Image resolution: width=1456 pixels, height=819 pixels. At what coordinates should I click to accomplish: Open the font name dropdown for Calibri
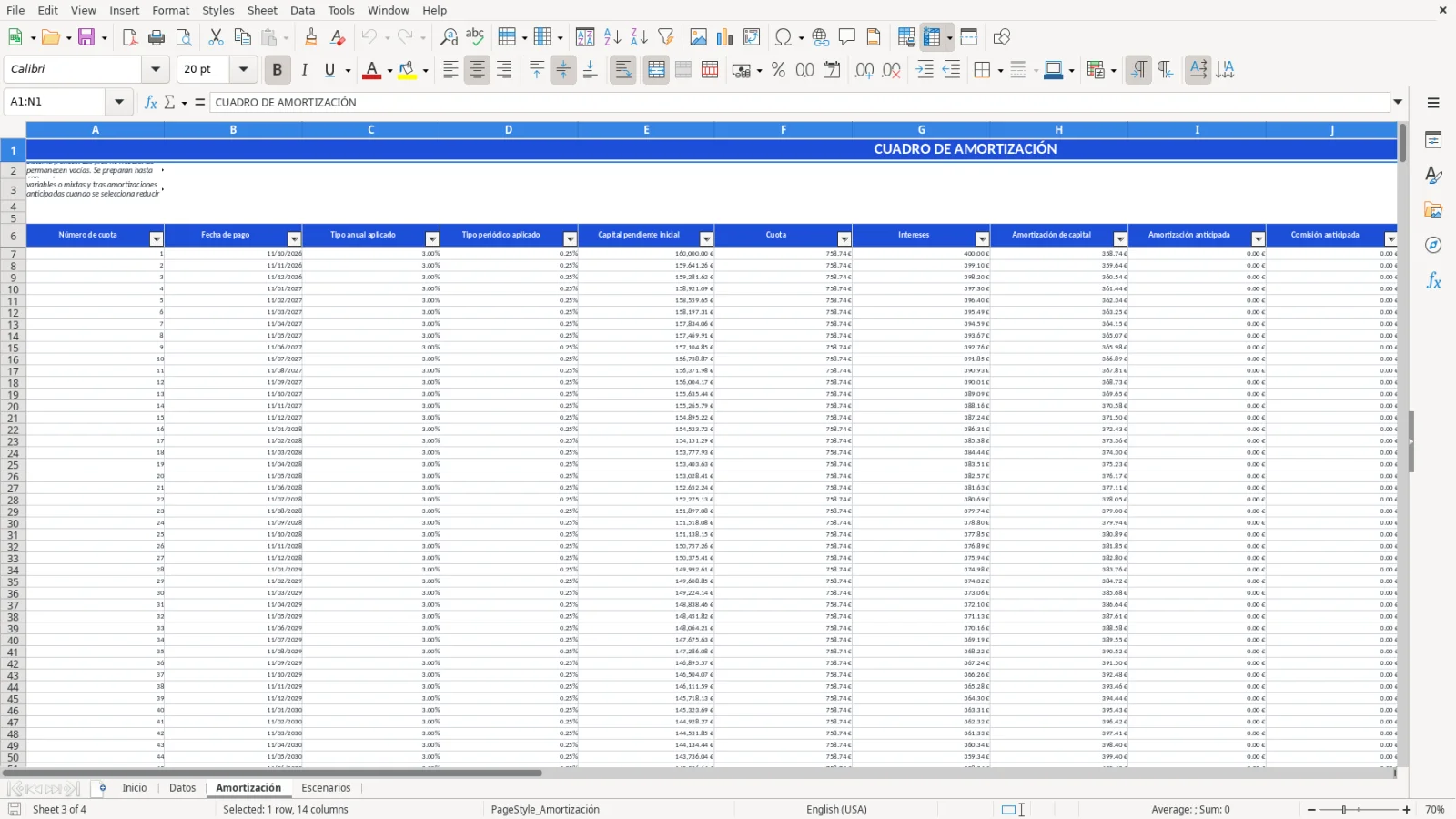coord(156,69)
